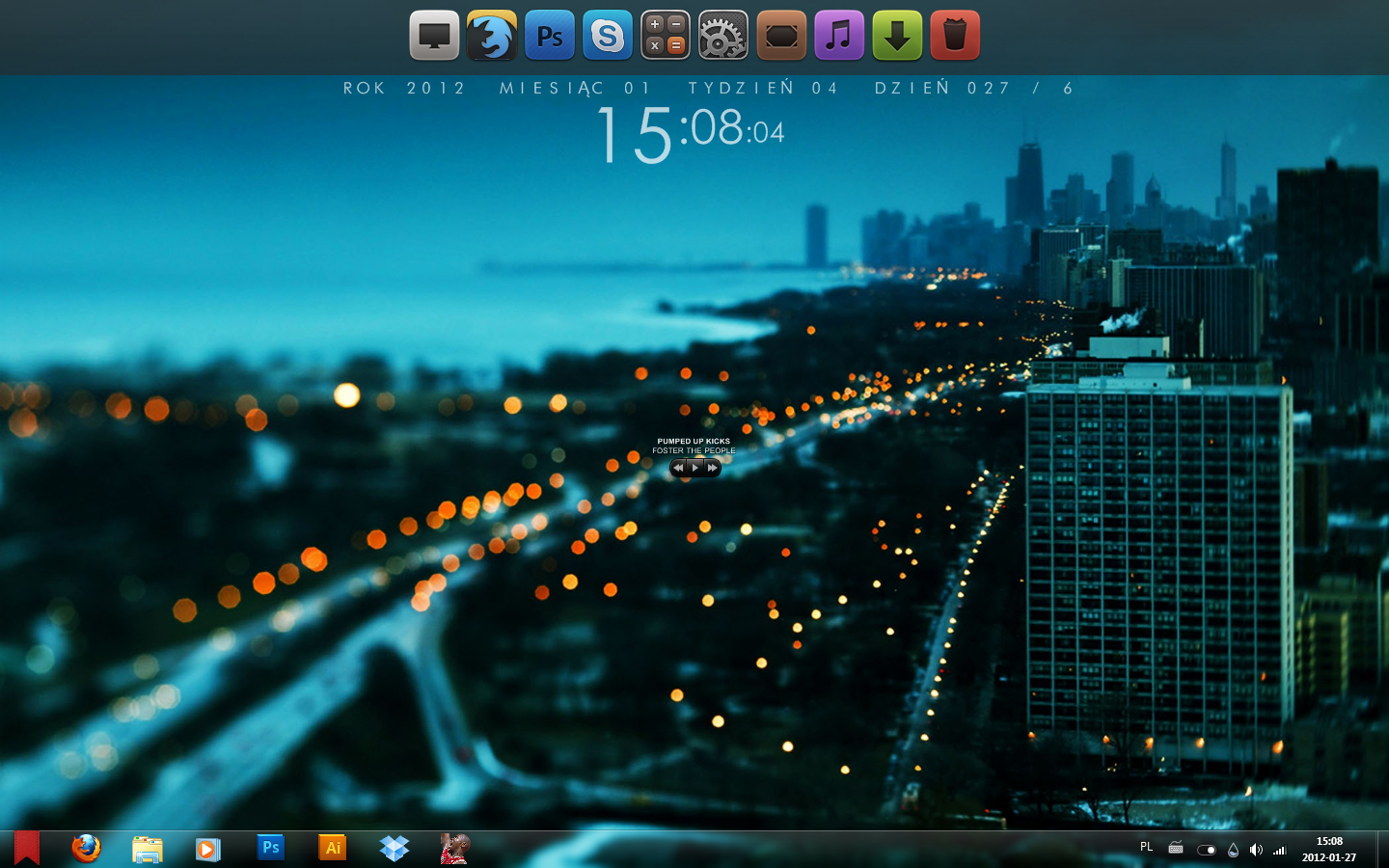Open Photoshop from the taskbar
Image resolution: width=1389 pixels, height=868 pixels.
click(x=271, y=848)
